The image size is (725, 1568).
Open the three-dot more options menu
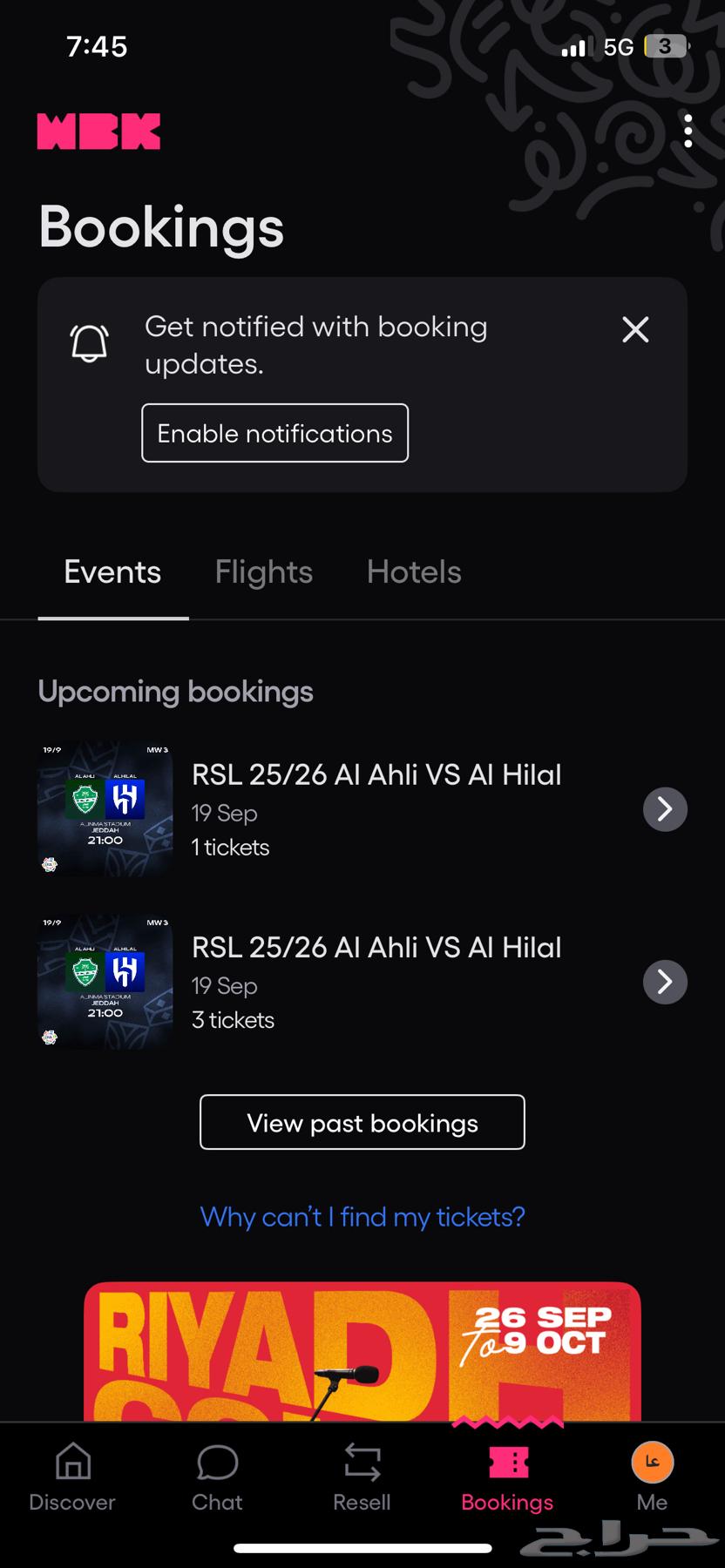[x=688, y=132]
